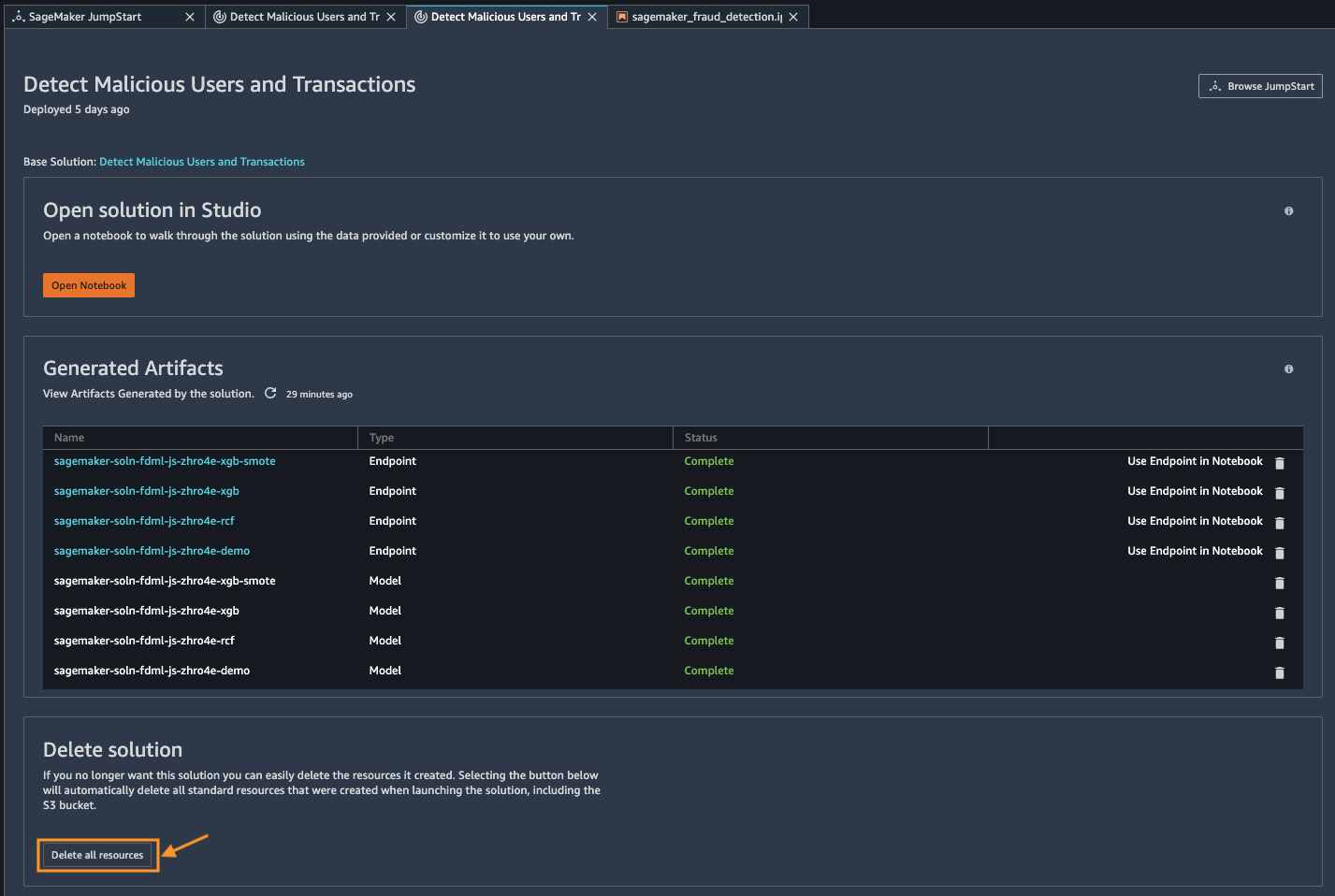Switch to the SageMaker JumpStart tab
This screenshot has height=896, width=1335.
(85, 17)
